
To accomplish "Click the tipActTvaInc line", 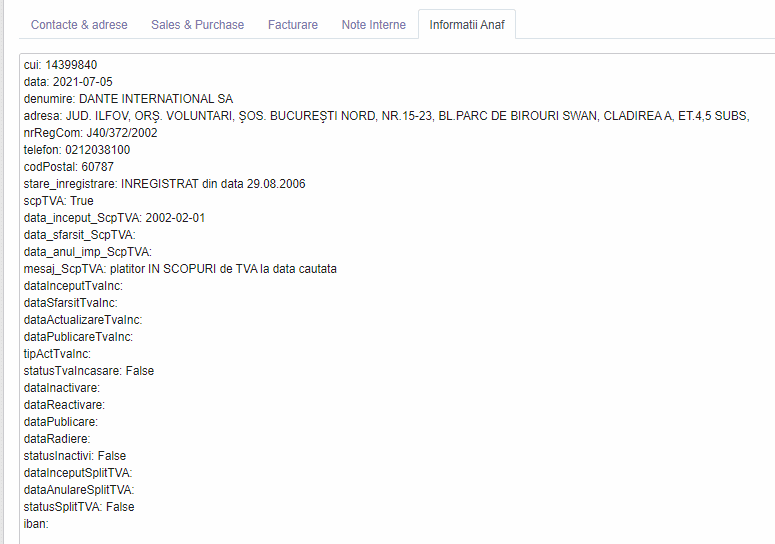I will tap(57, 354).
